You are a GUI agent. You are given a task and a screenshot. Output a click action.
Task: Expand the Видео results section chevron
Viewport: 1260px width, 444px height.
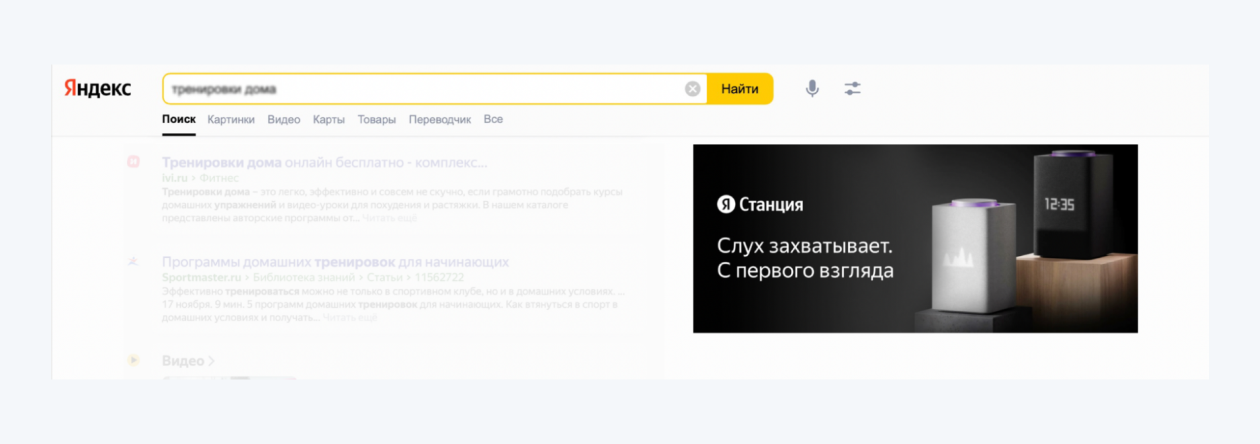[210, 361]
